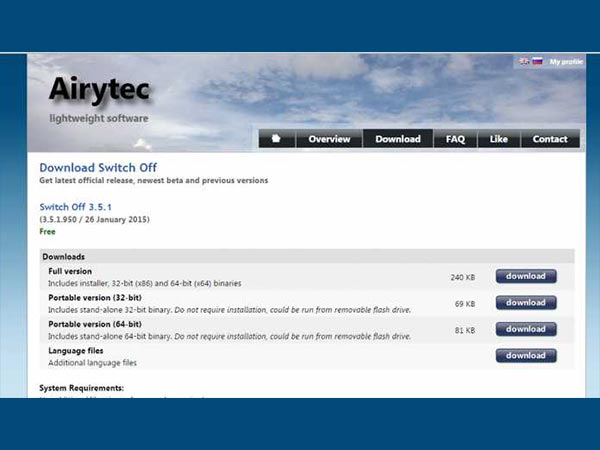Click the Airytec logo
Screen dimensions: 600x450
(x=99, y=90)
